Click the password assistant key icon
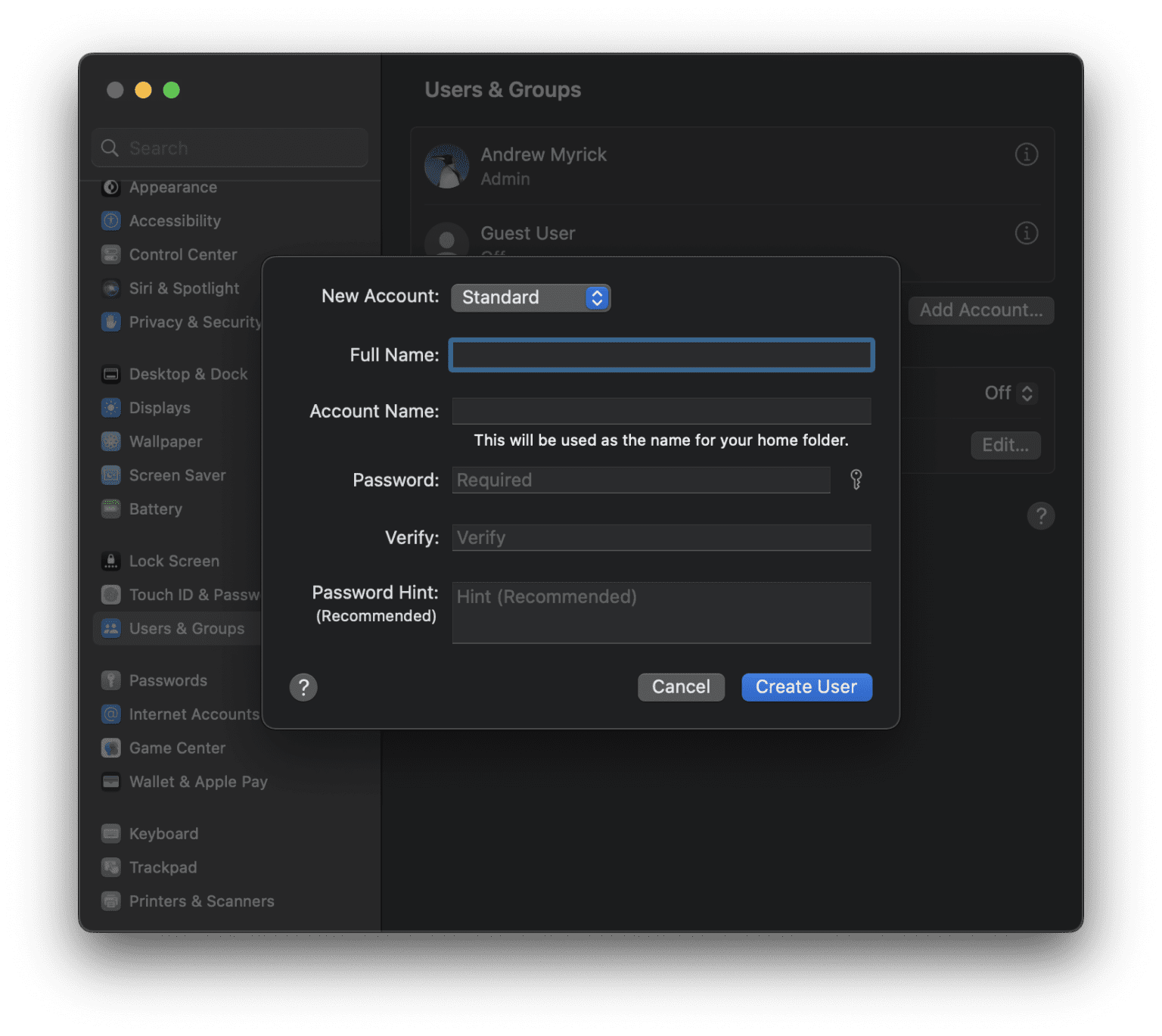 pos(856,480)
